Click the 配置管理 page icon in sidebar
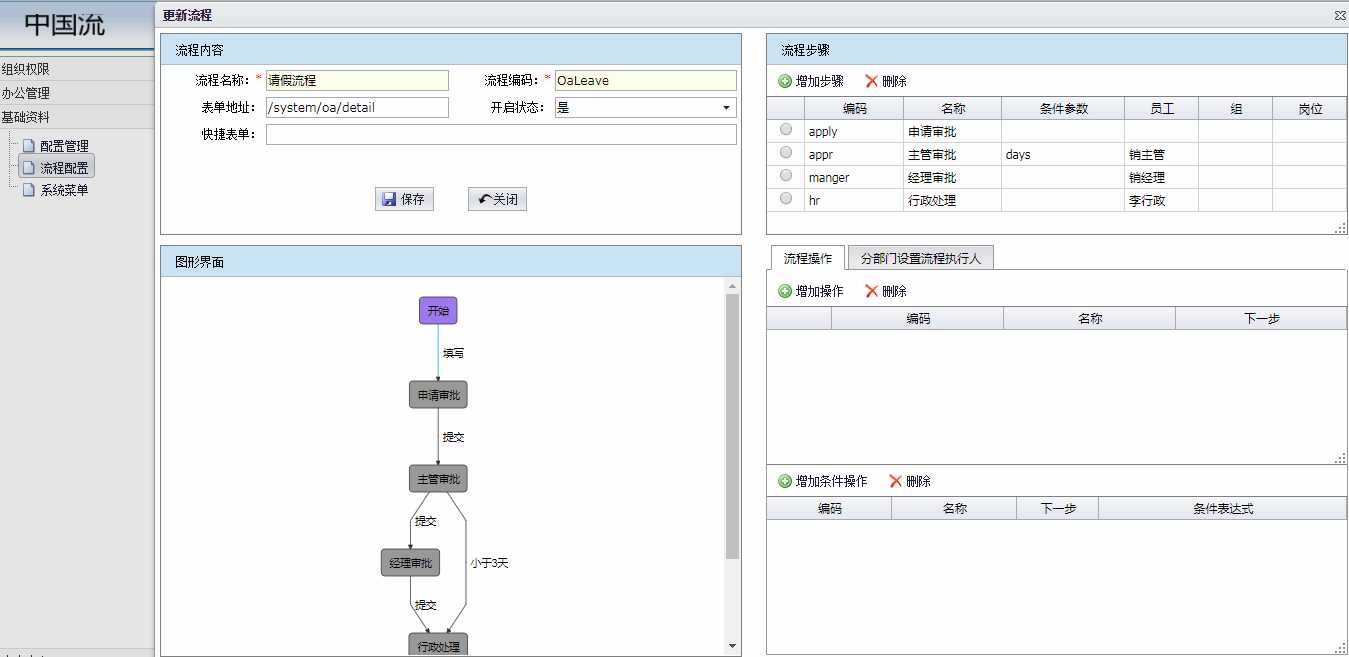 coord(29,146)
